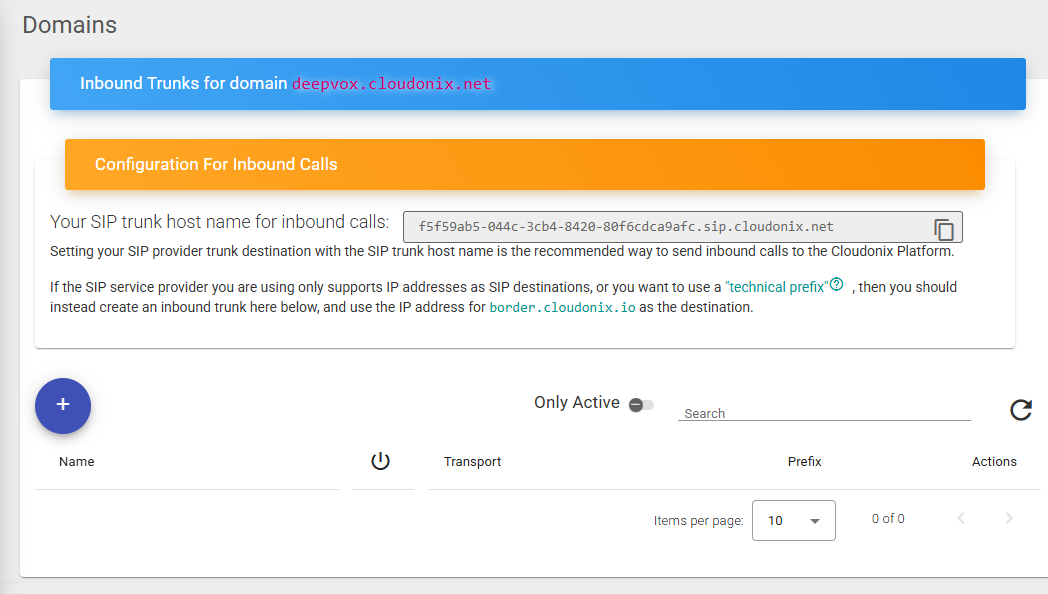Click the power icon column header
Viewport: 1048px width, 594px height.
click(x=380, y=461)
